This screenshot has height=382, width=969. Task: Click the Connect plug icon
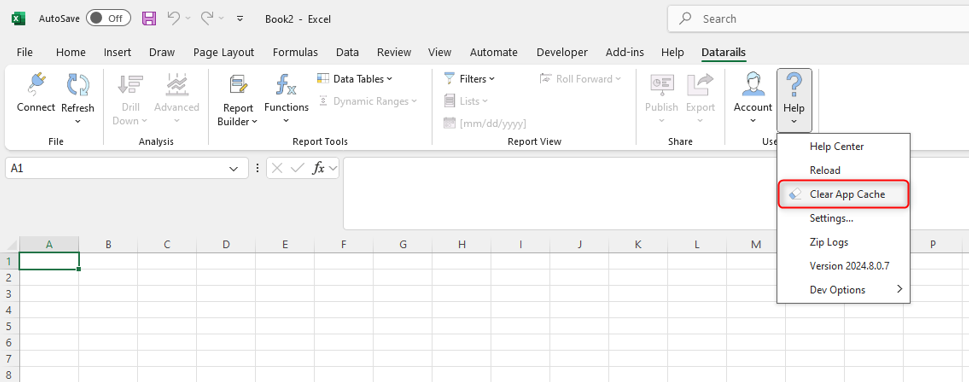pos(36,84)
